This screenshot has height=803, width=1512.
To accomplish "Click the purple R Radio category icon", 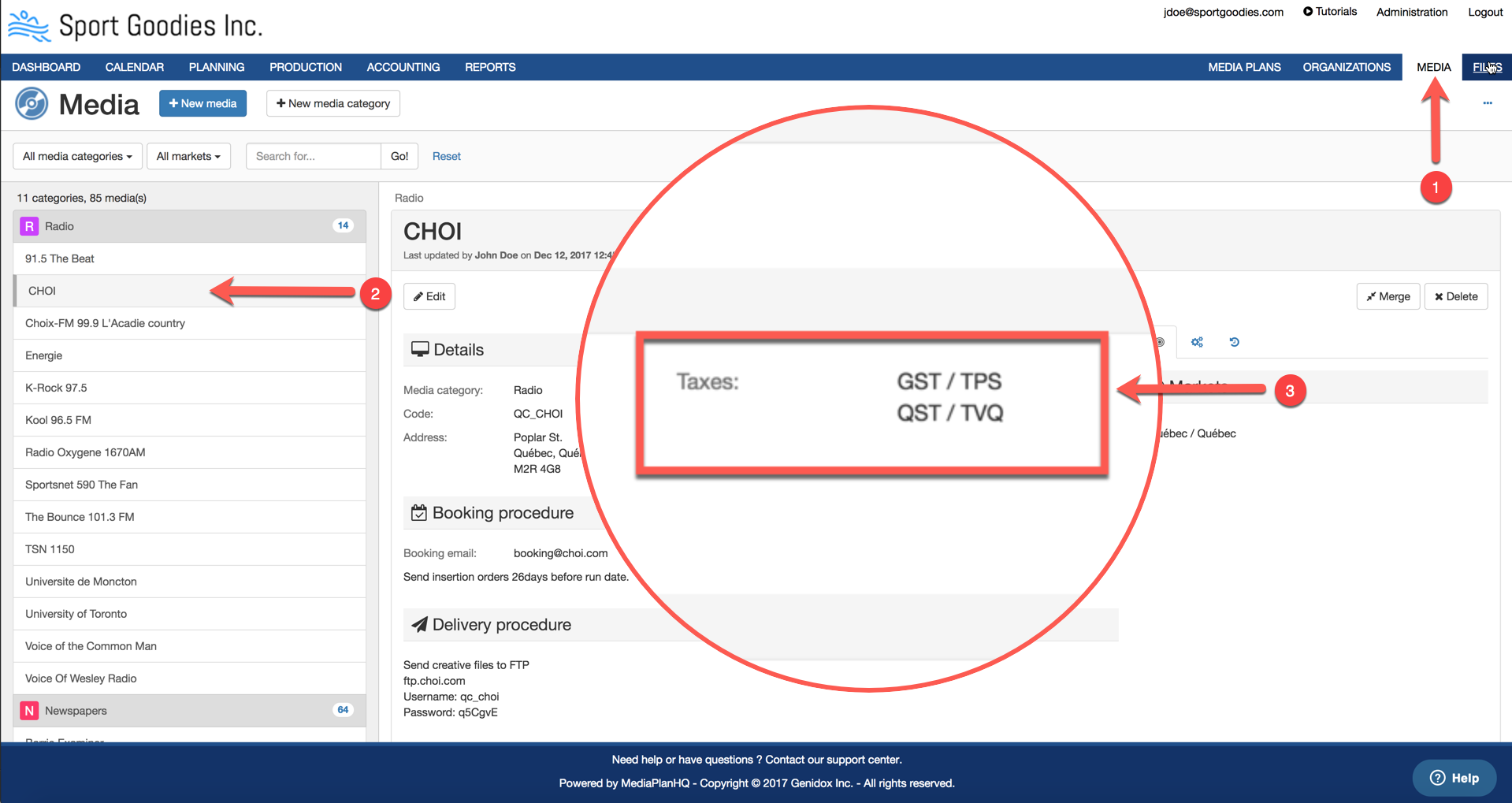I will pyautogui.click(x=29, y=226).
